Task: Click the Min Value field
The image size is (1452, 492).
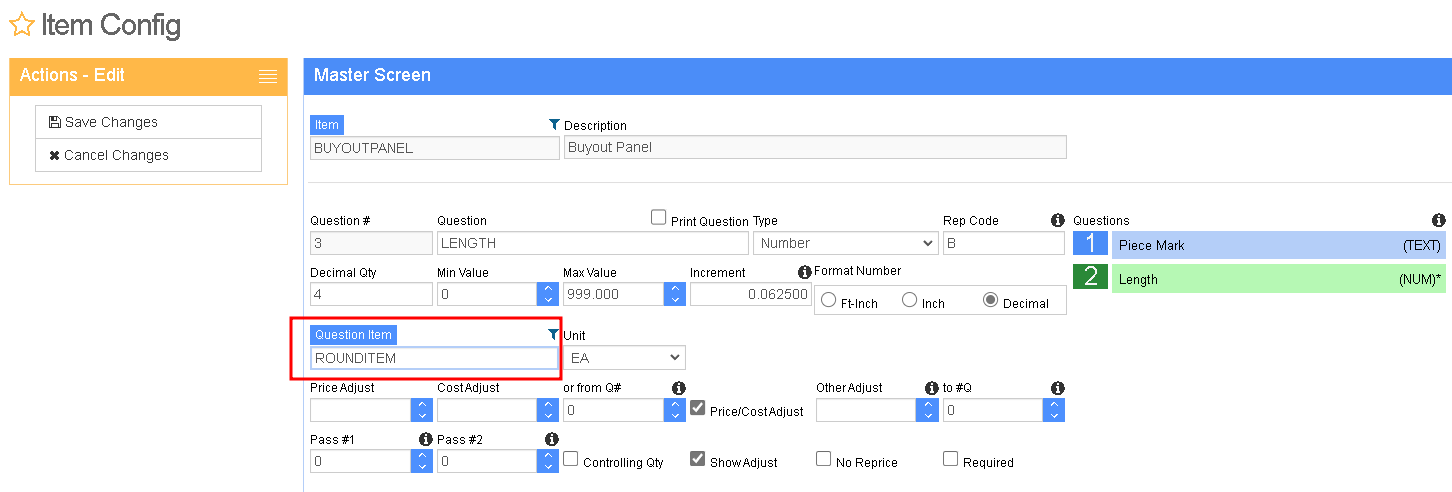Action: 487,294
